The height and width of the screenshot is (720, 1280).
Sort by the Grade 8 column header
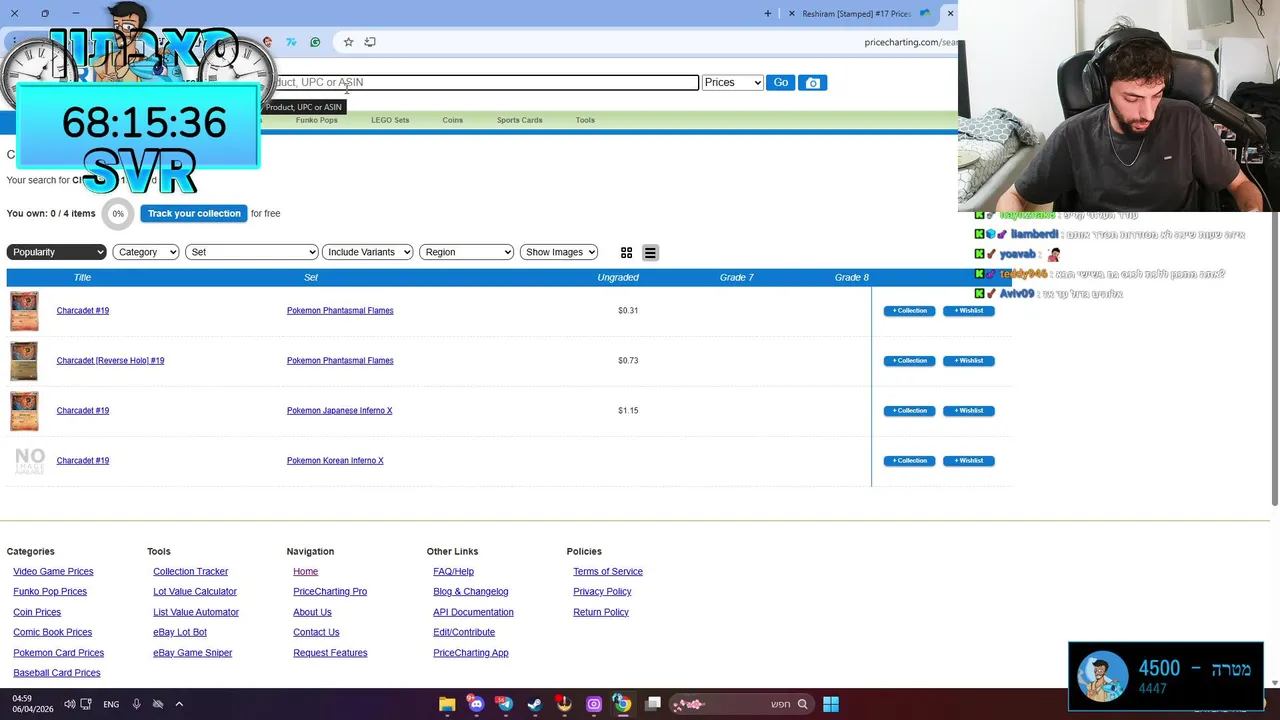pos(852,278)
